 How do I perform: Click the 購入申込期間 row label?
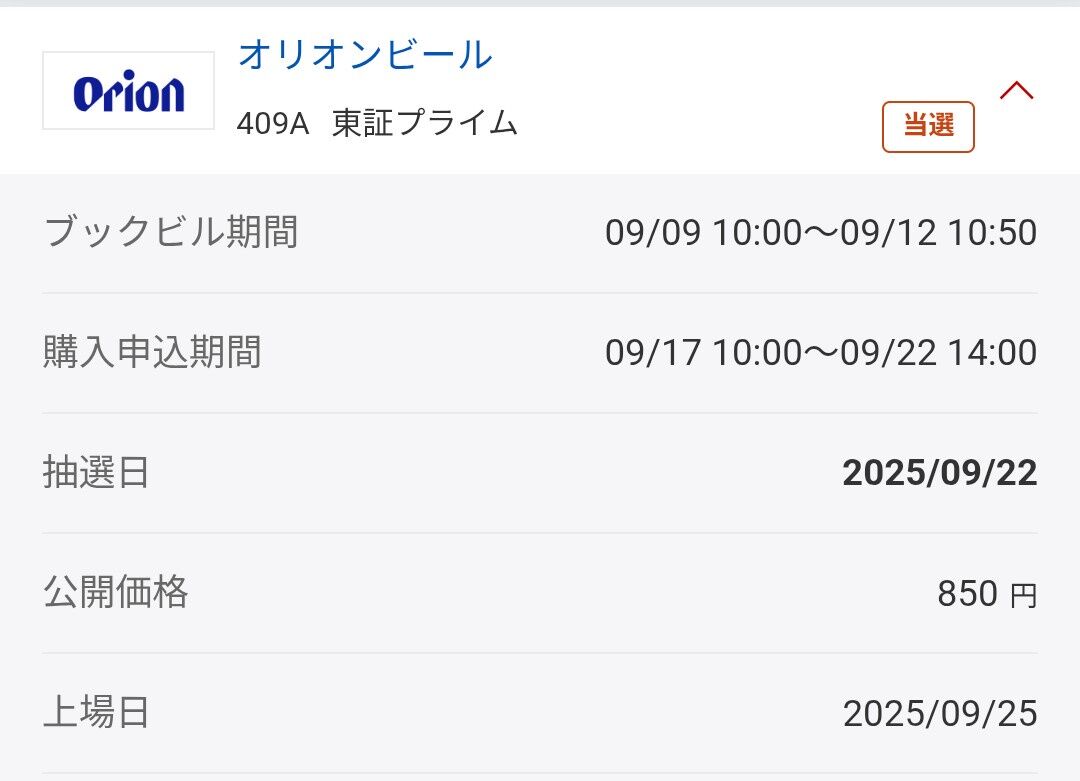pos(152,352)
